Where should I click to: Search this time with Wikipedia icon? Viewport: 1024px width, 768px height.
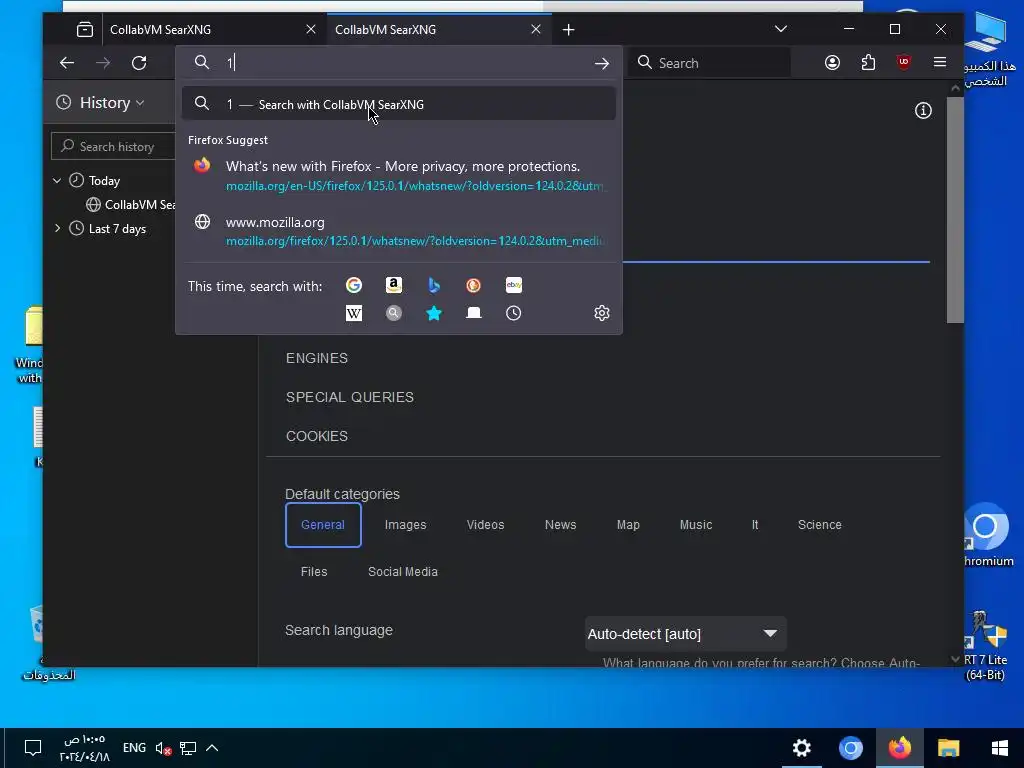click(354, 313)
